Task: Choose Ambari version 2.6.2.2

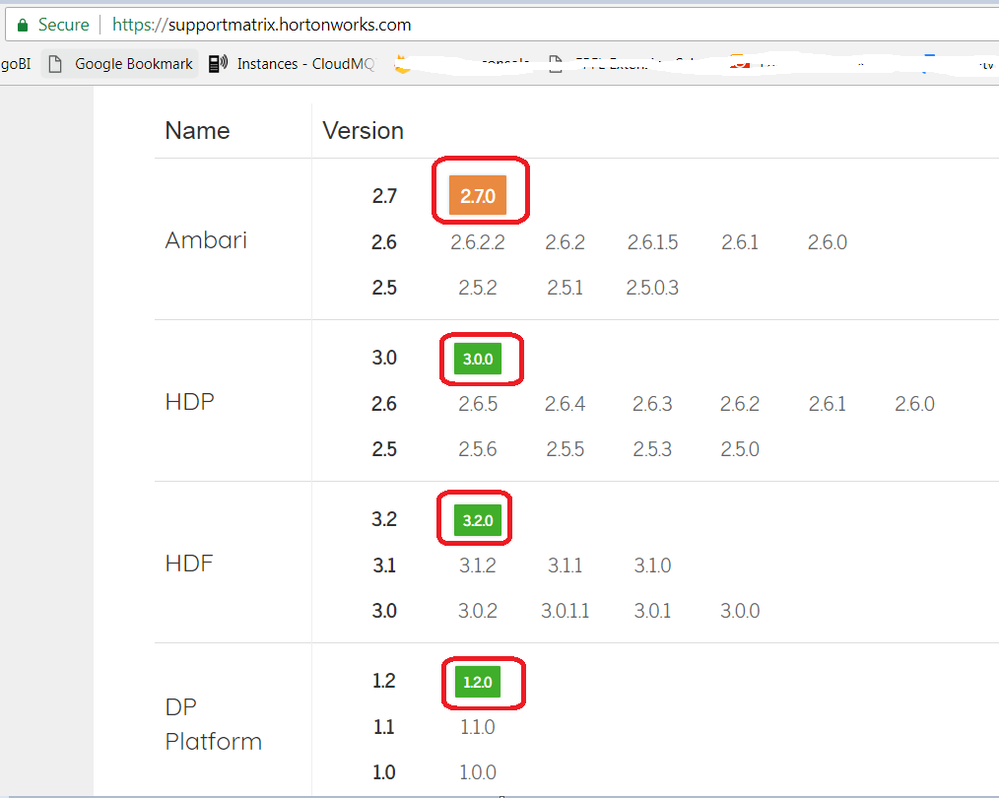Action: click(478, 242)
